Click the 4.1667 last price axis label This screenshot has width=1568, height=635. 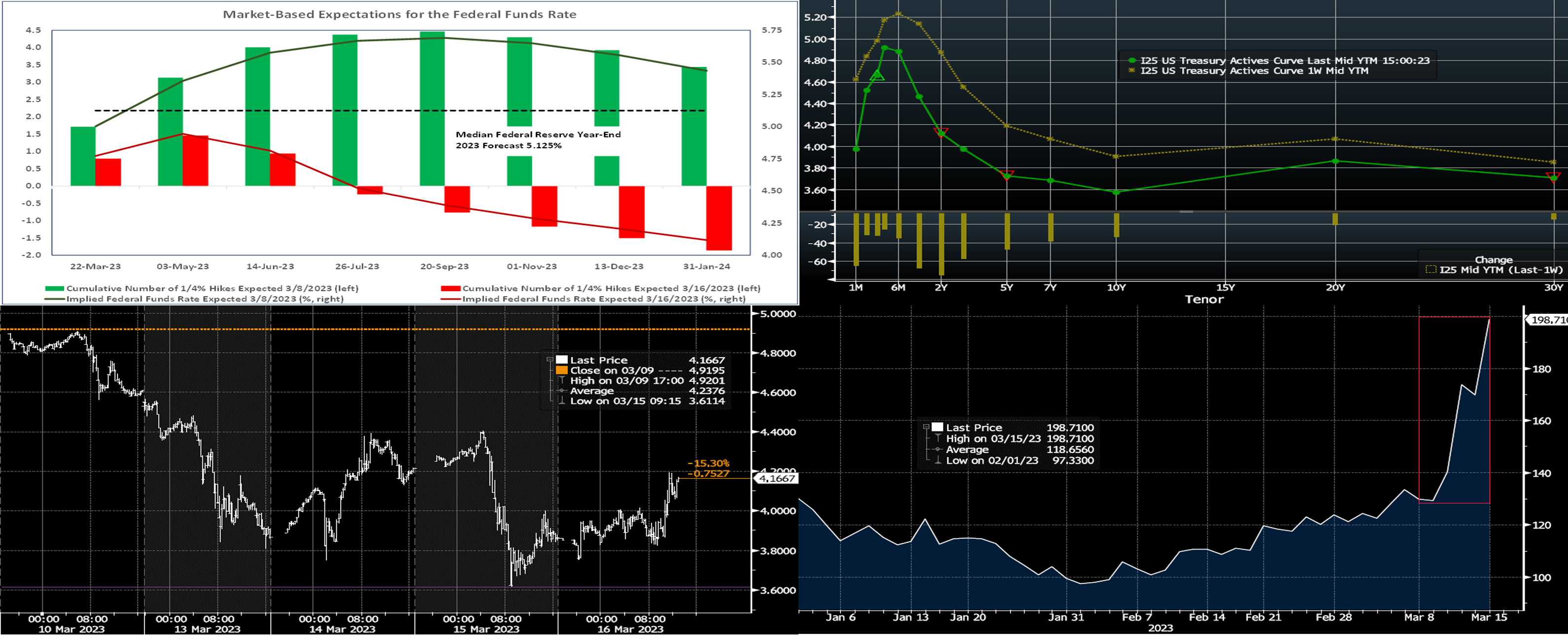click(777, 479)
